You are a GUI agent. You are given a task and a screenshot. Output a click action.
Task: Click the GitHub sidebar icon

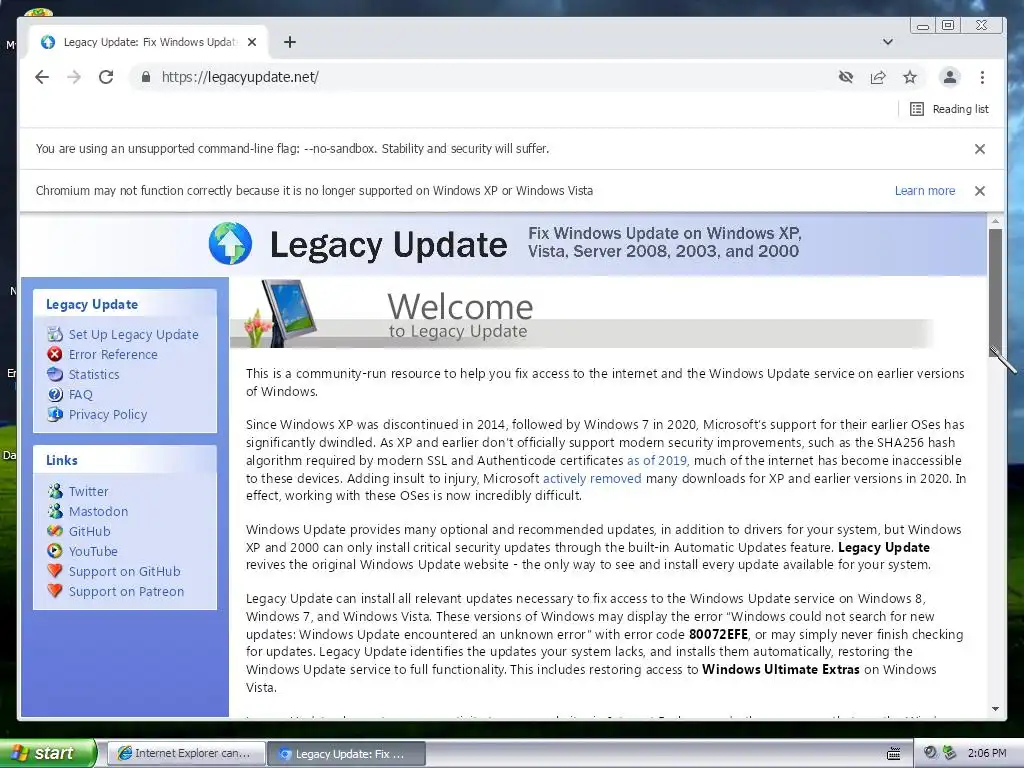pos(55,531)
